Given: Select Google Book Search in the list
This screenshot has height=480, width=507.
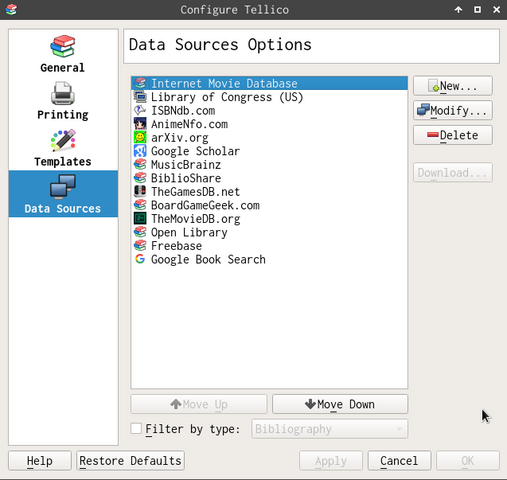Looking at the screenshot, I should pyautogui.click(x=208, y=259).
